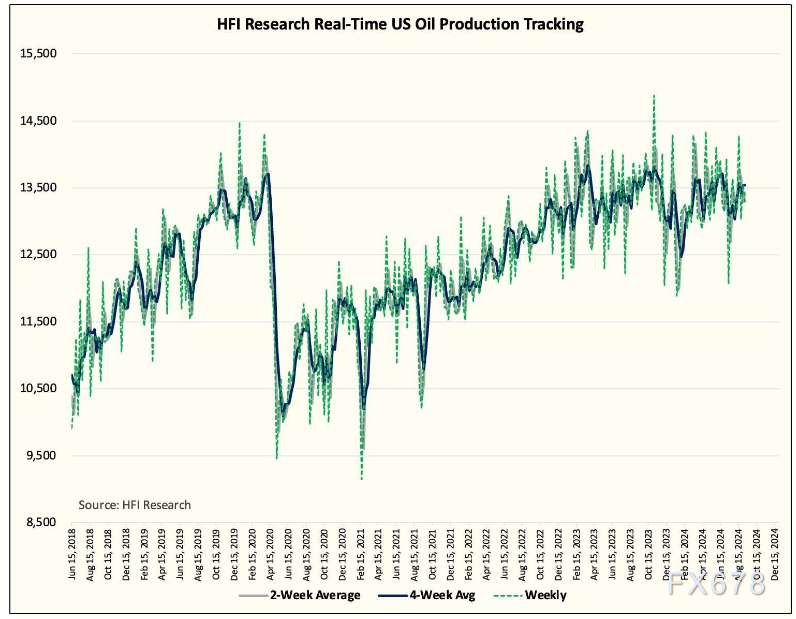Click the 'Source: HFI Research' note

(x=135, y=505)
